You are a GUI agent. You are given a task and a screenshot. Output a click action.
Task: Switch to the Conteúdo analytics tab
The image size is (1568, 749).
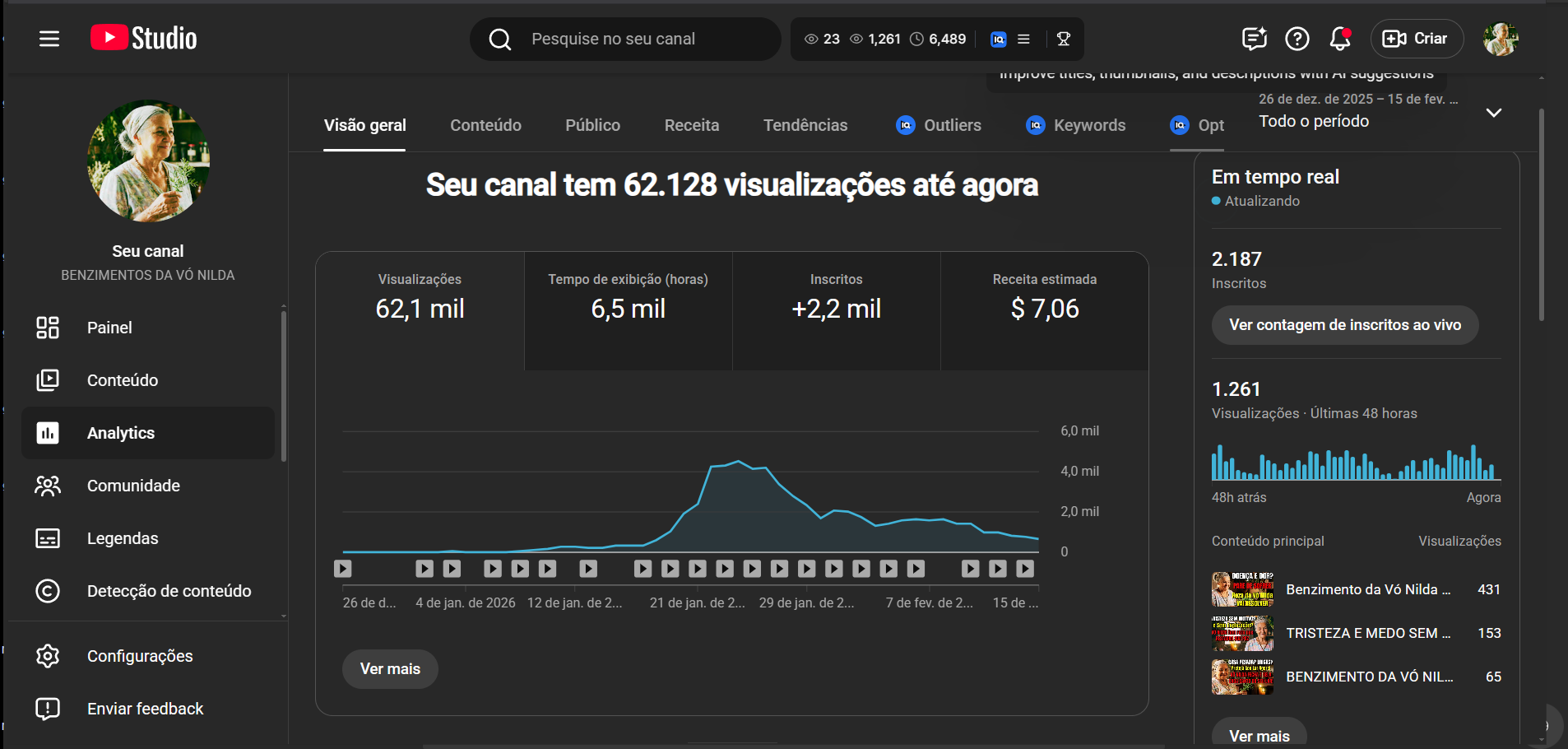tap(485, 125)
